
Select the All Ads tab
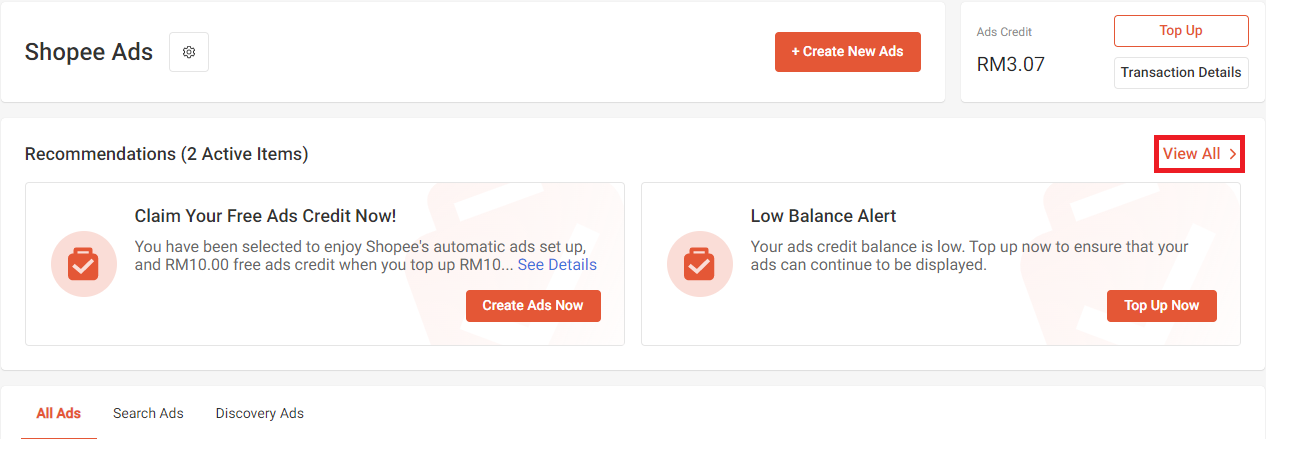[x=59, y=414]
